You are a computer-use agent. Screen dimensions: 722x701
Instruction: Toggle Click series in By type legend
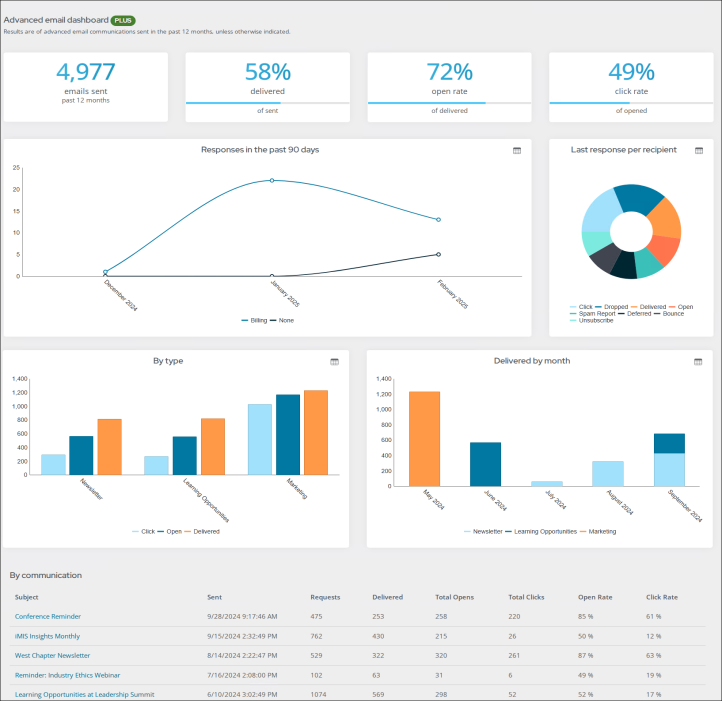pos(144,532)
